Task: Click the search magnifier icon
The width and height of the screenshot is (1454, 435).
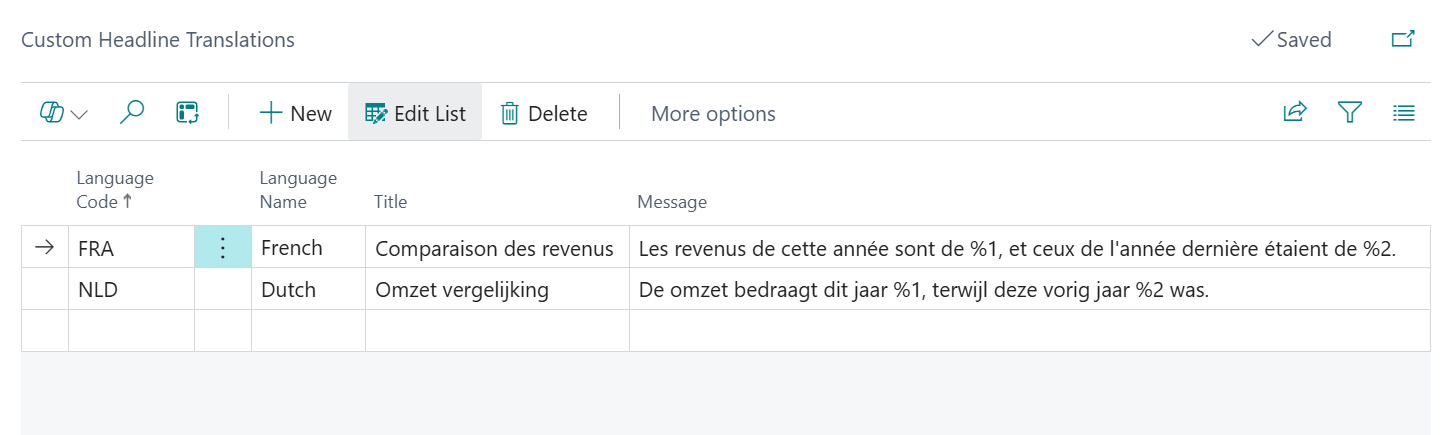Action: (x=131, y=113)
